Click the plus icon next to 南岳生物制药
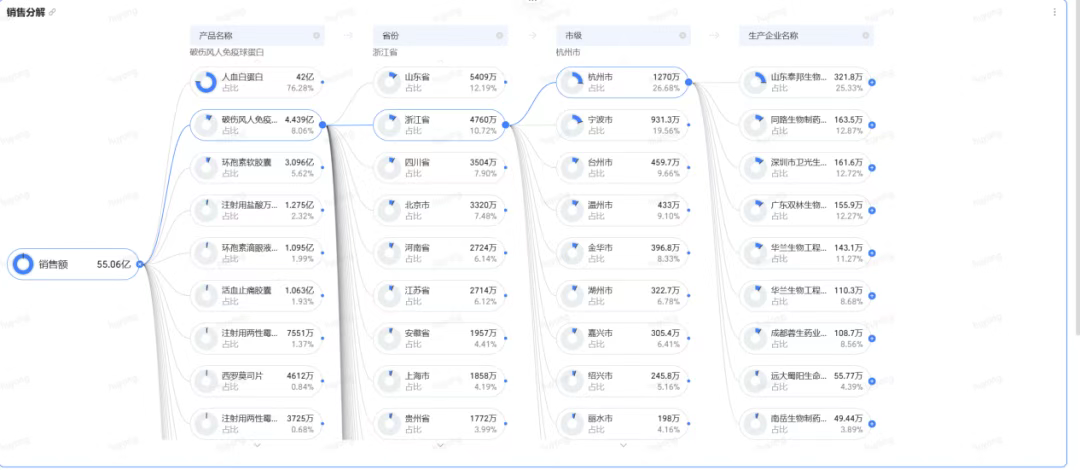This screenshot has height=470, width=1080. 872,424
